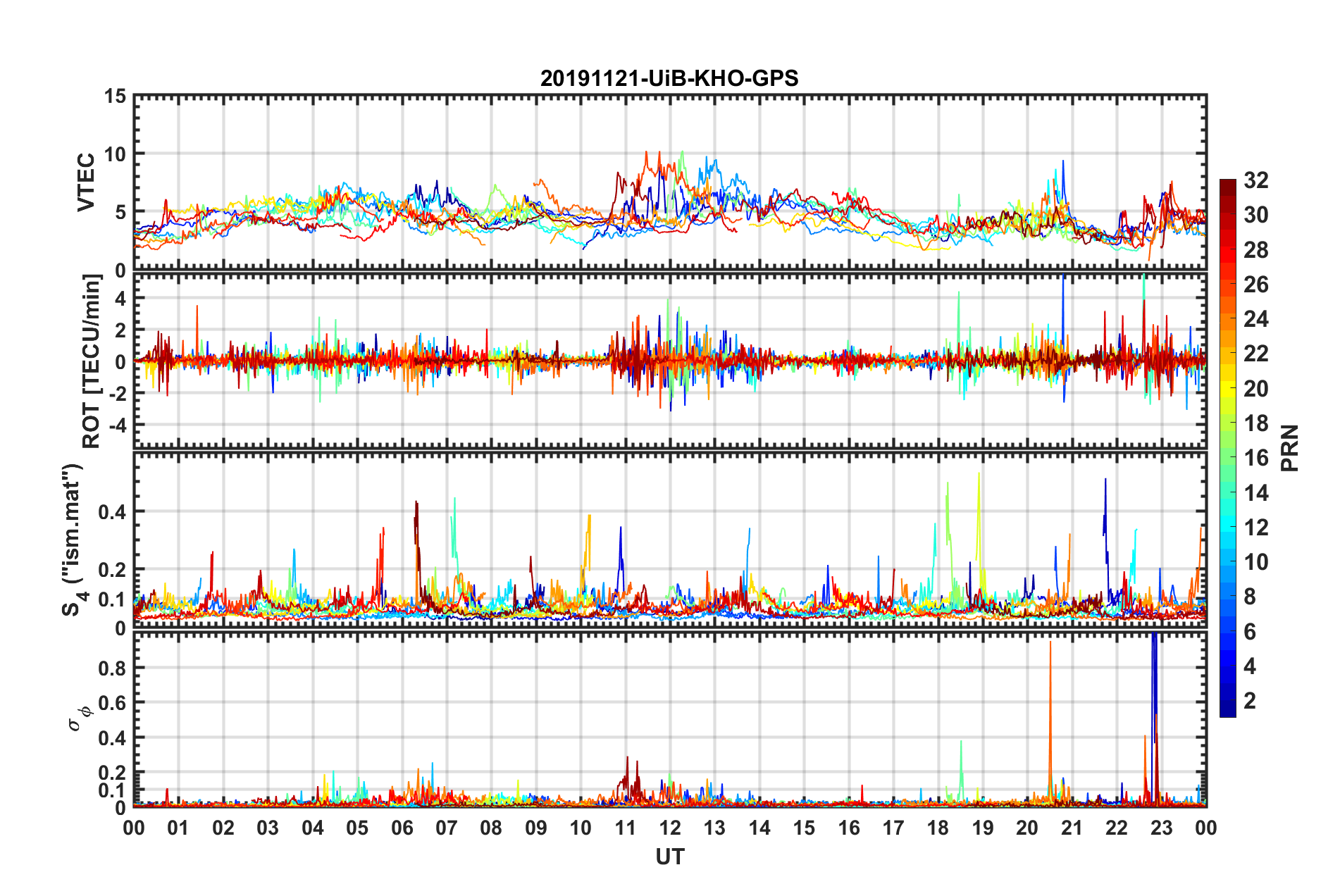Image resolution: width=1340 pixels, height=896 pixels.
Task: Click the 32 tick on the colorbar
Action: pos(1255,180)
